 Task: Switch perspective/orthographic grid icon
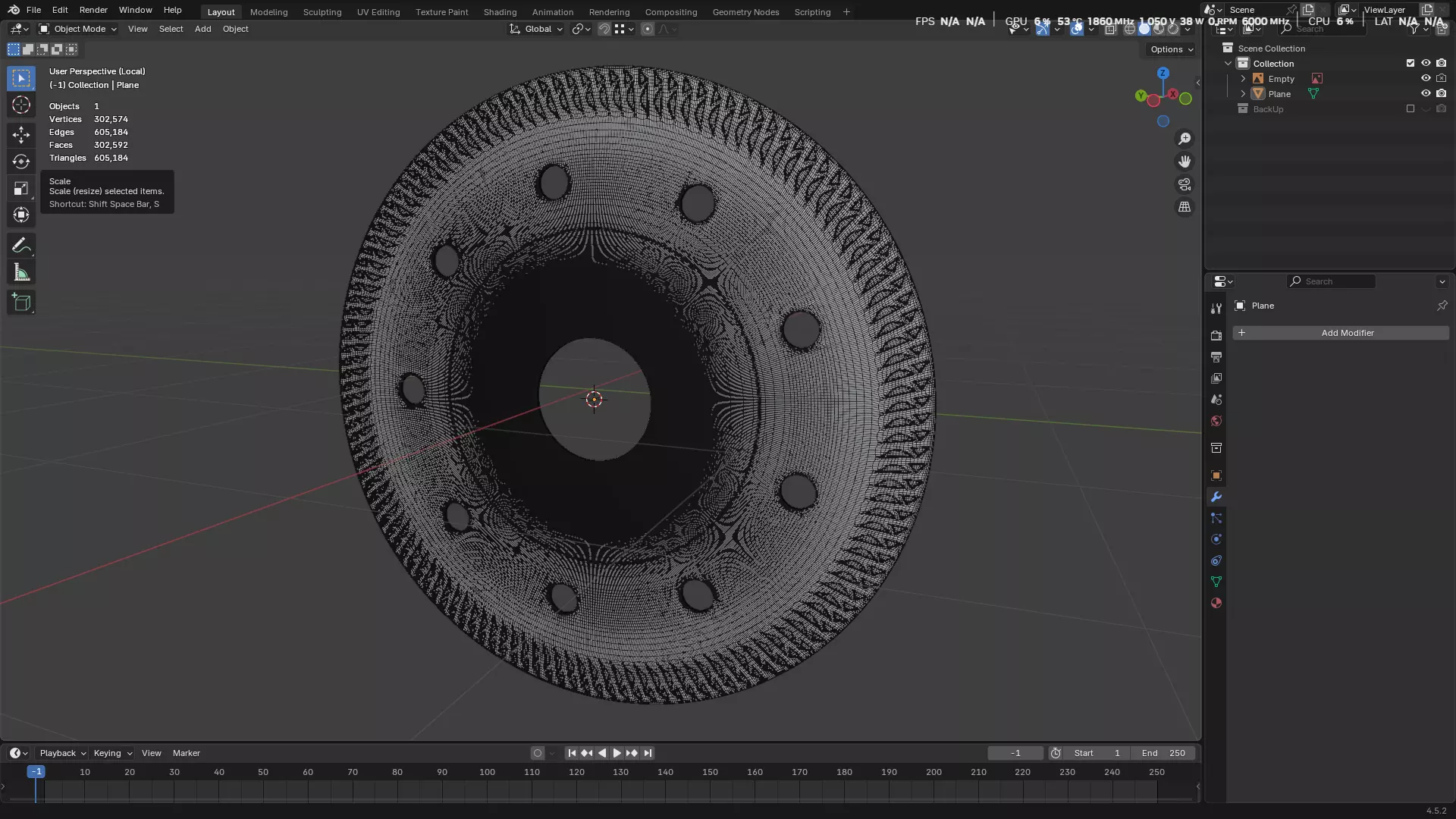pos(1185,207)
